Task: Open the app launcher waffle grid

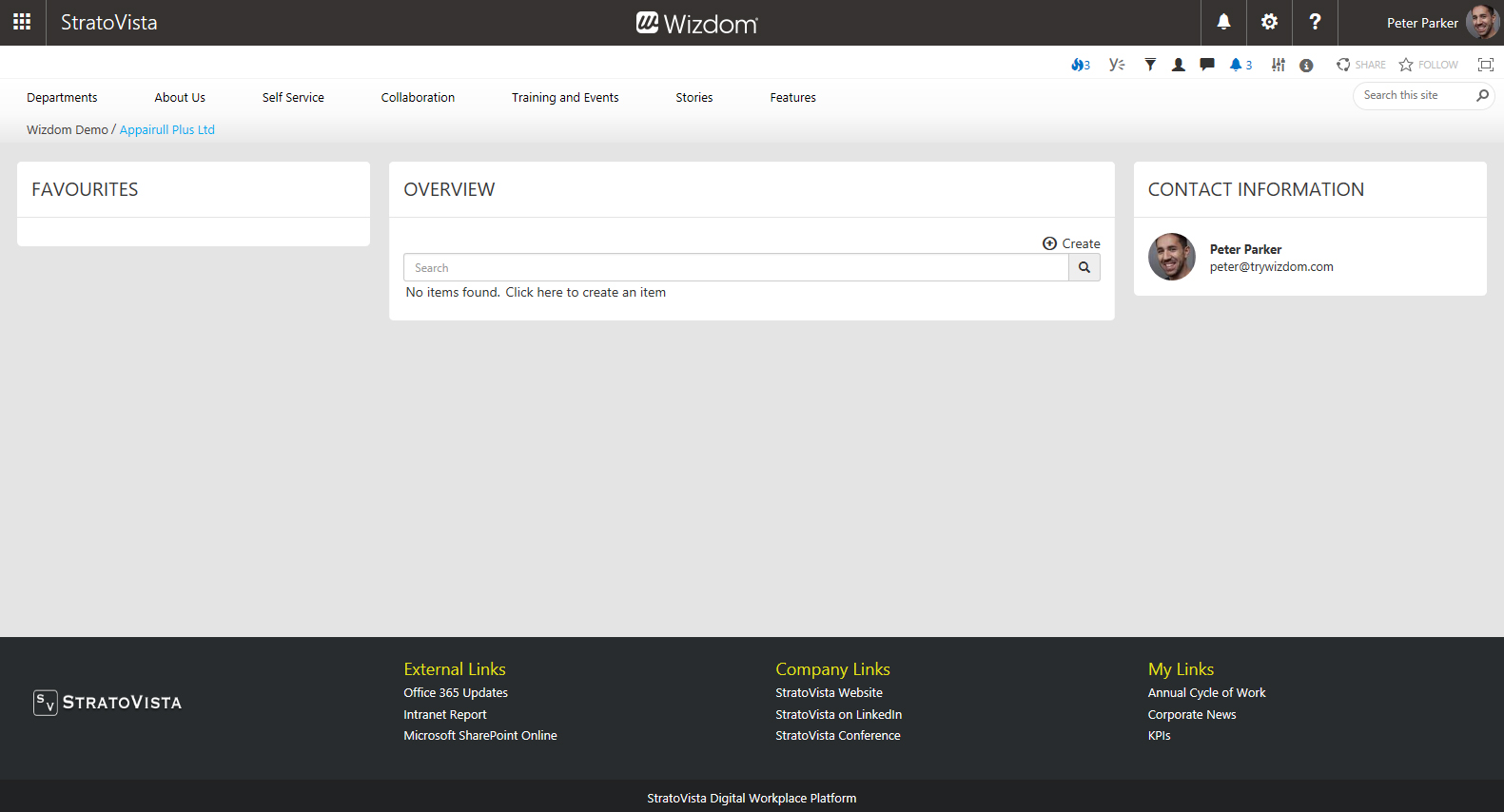Action: (22, 22)
